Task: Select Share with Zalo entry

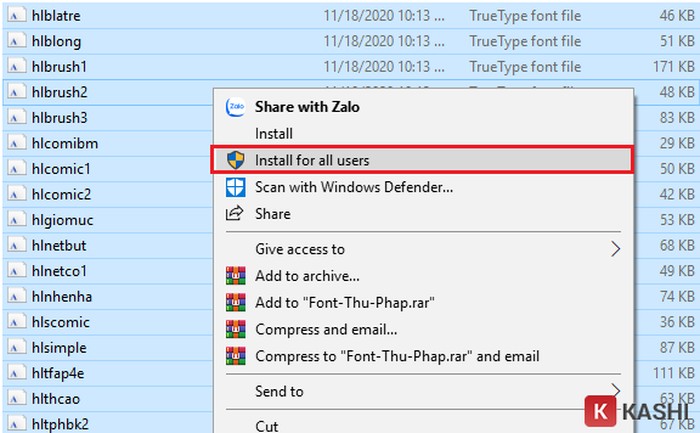Action: tap(307, 107)
